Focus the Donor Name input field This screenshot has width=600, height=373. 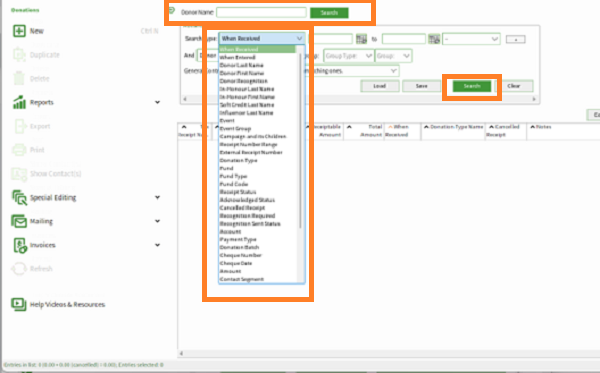261,13
